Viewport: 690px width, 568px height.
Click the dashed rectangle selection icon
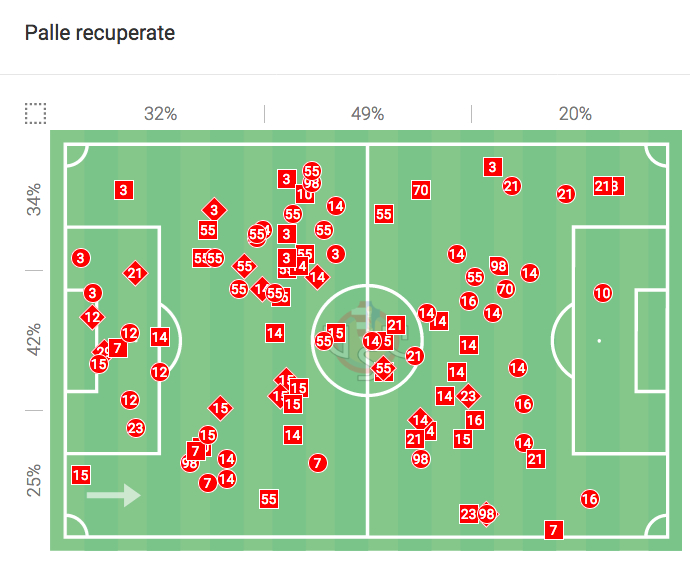point(35,113)
